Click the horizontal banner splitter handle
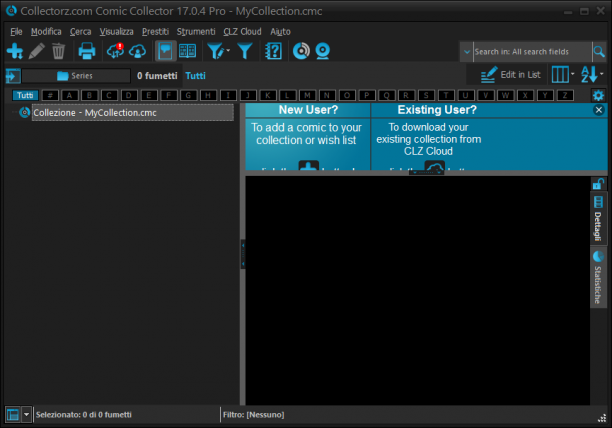The image size is (612, 428). click(x=426, y=172)
